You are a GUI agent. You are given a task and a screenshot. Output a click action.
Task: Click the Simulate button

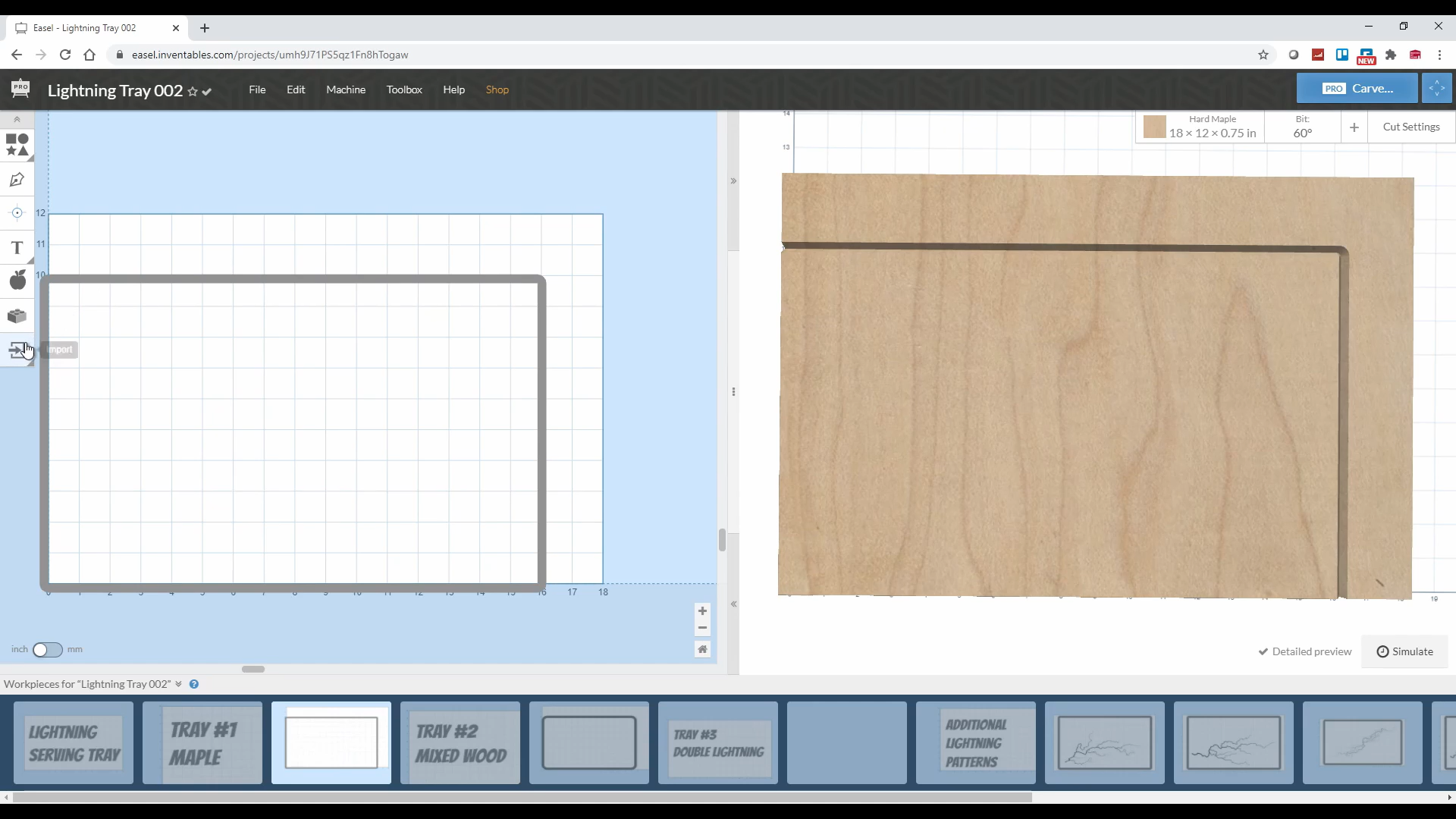1404,651
